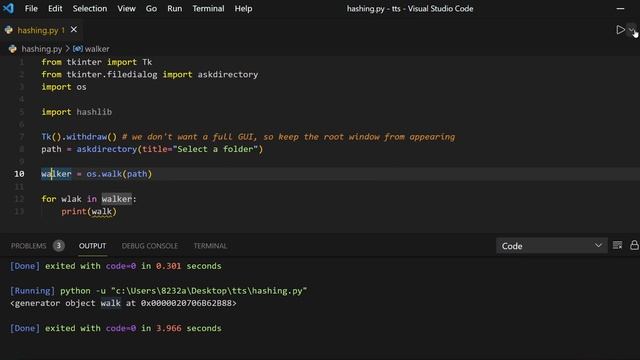Toggle the output scroll lock icon
Screen dimensions: 640x360
tap(634, 245)
